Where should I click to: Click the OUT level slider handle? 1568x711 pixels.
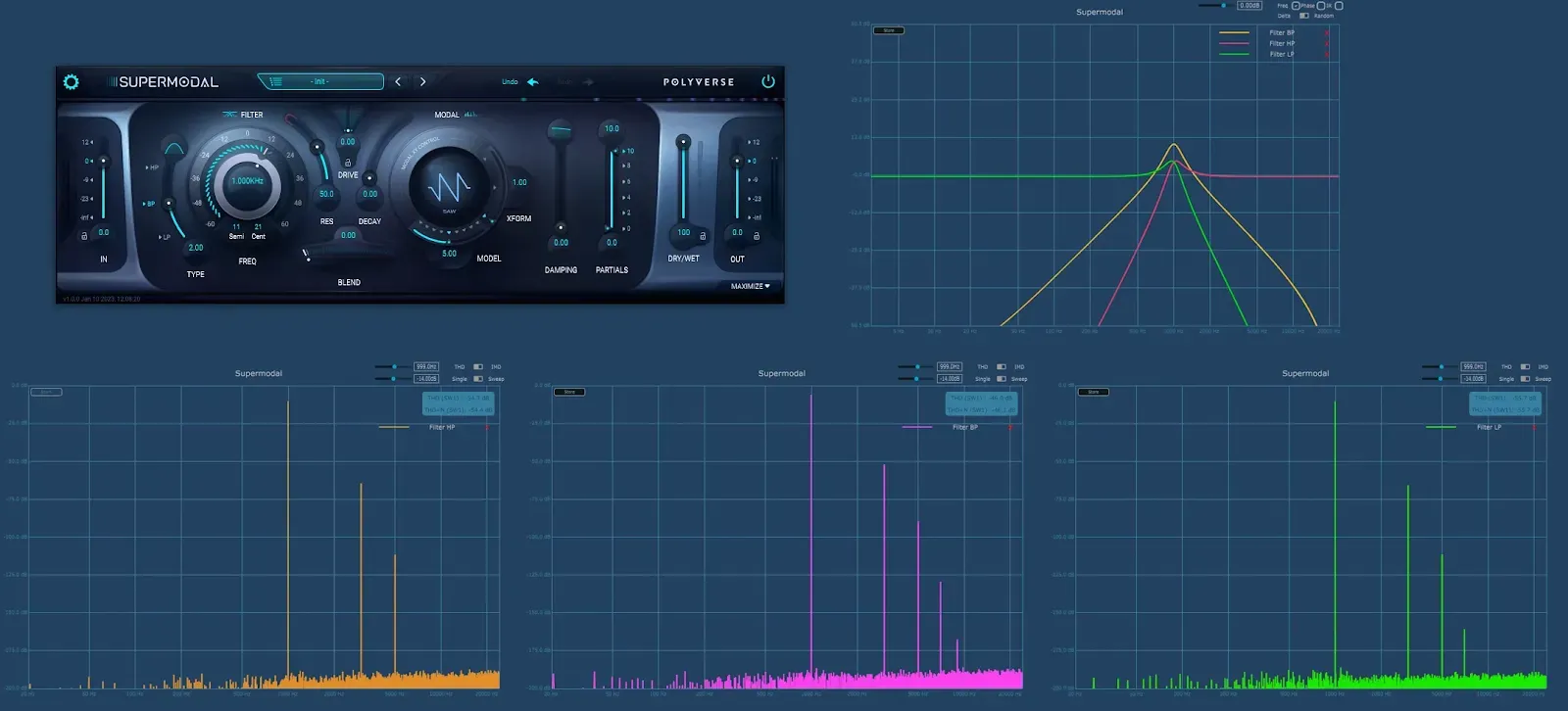[737, 162]
